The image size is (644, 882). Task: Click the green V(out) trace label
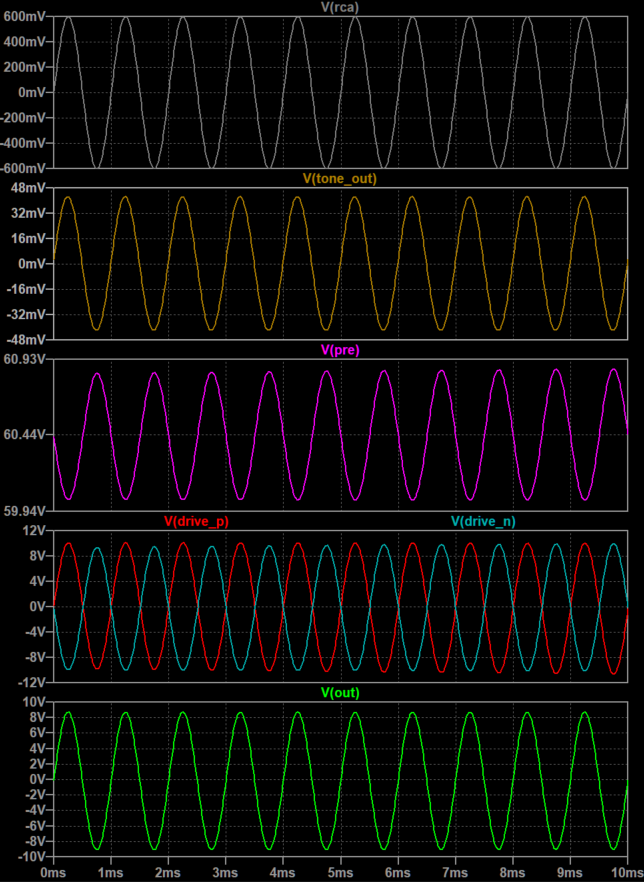coord(339,693)
